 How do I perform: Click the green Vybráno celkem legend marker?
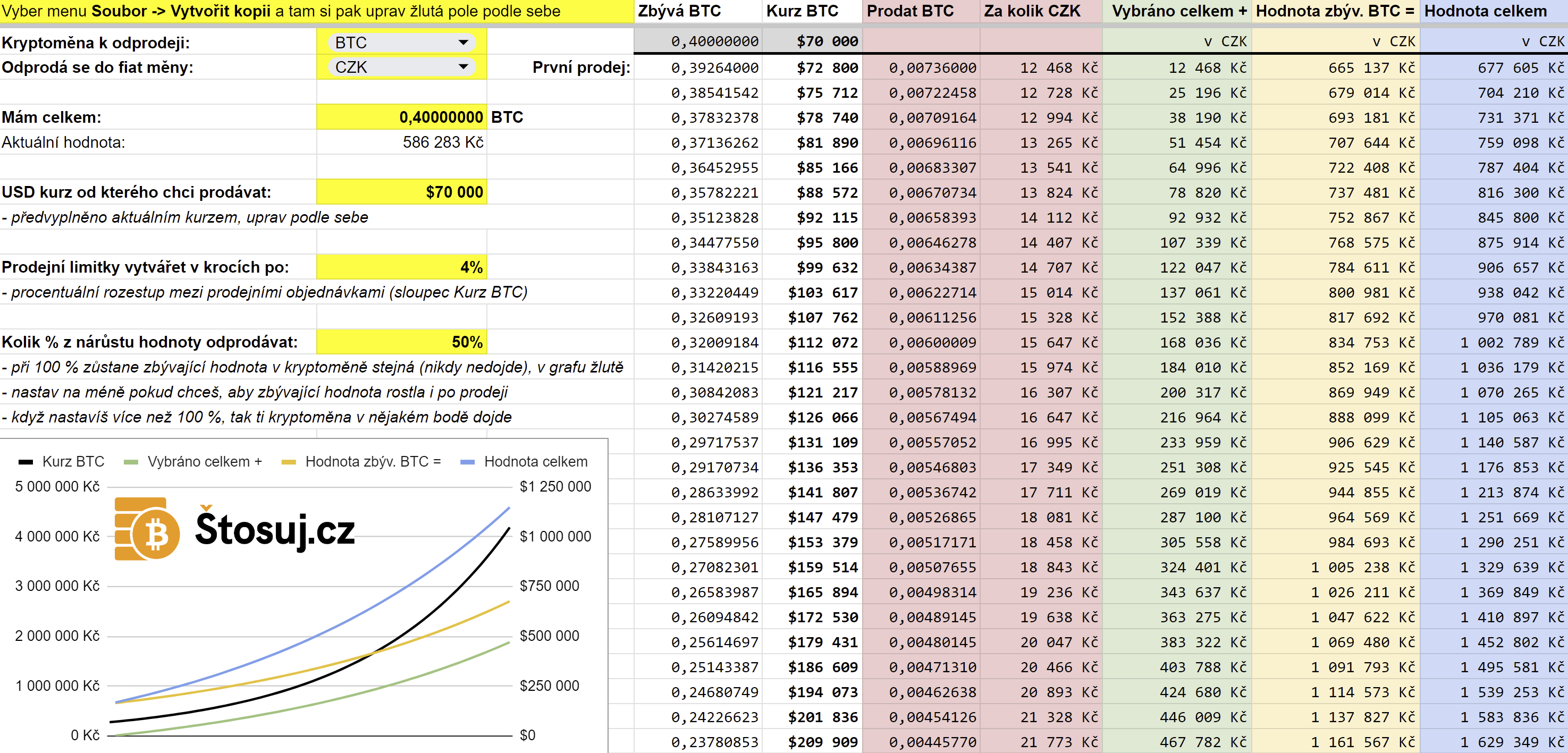coord(131,462)
